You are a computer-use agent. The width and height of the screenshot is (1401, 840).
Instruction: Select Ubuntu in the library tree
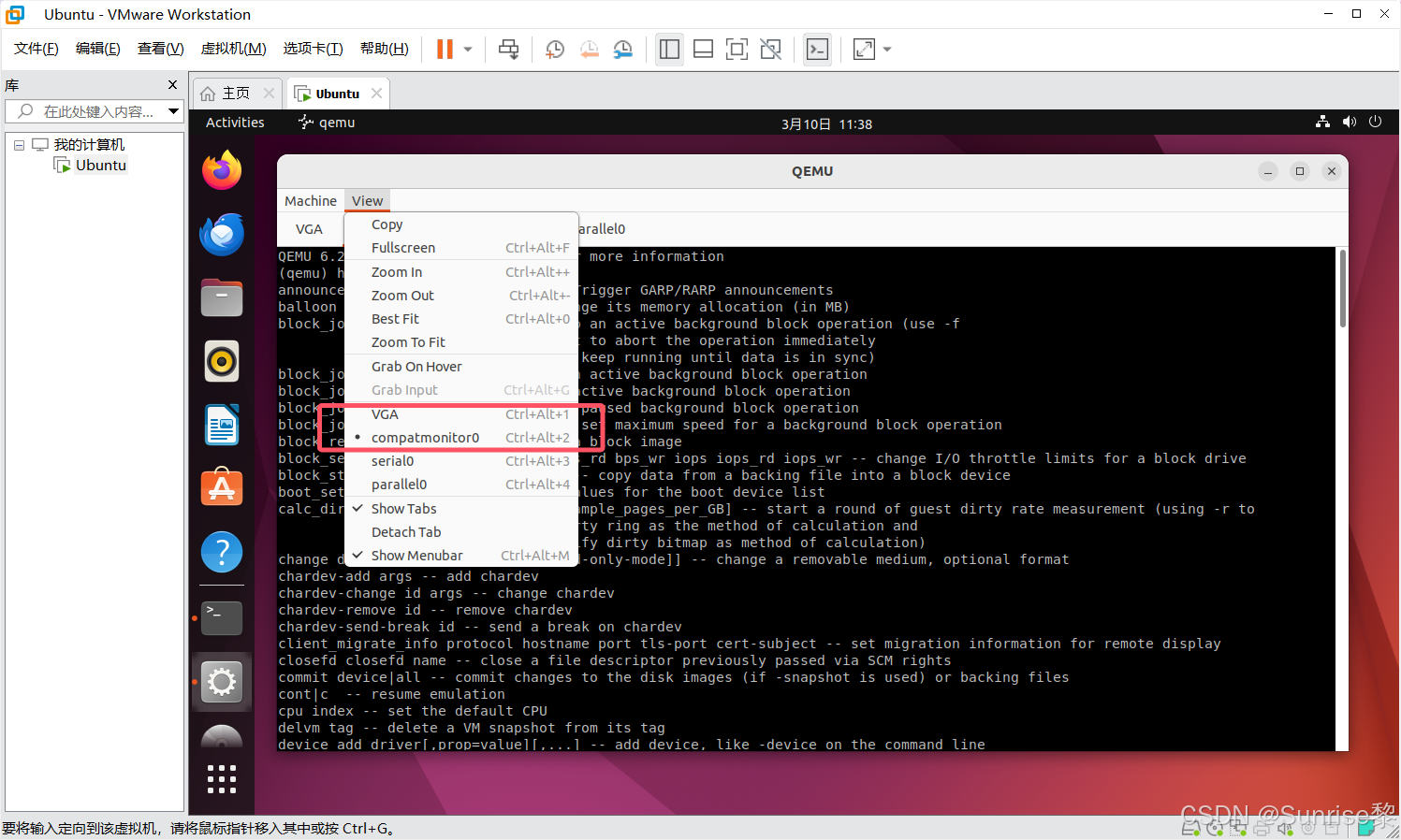point(91,166)
